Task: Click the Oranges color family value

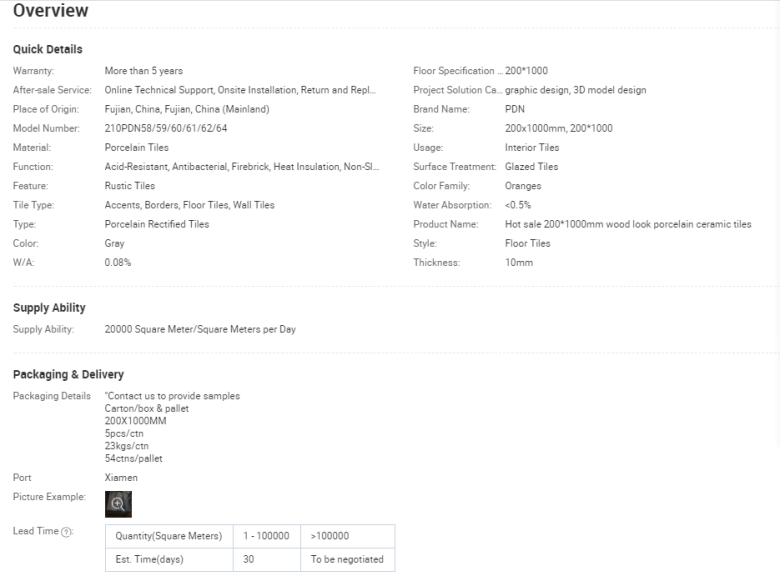Action: point(525,186)
